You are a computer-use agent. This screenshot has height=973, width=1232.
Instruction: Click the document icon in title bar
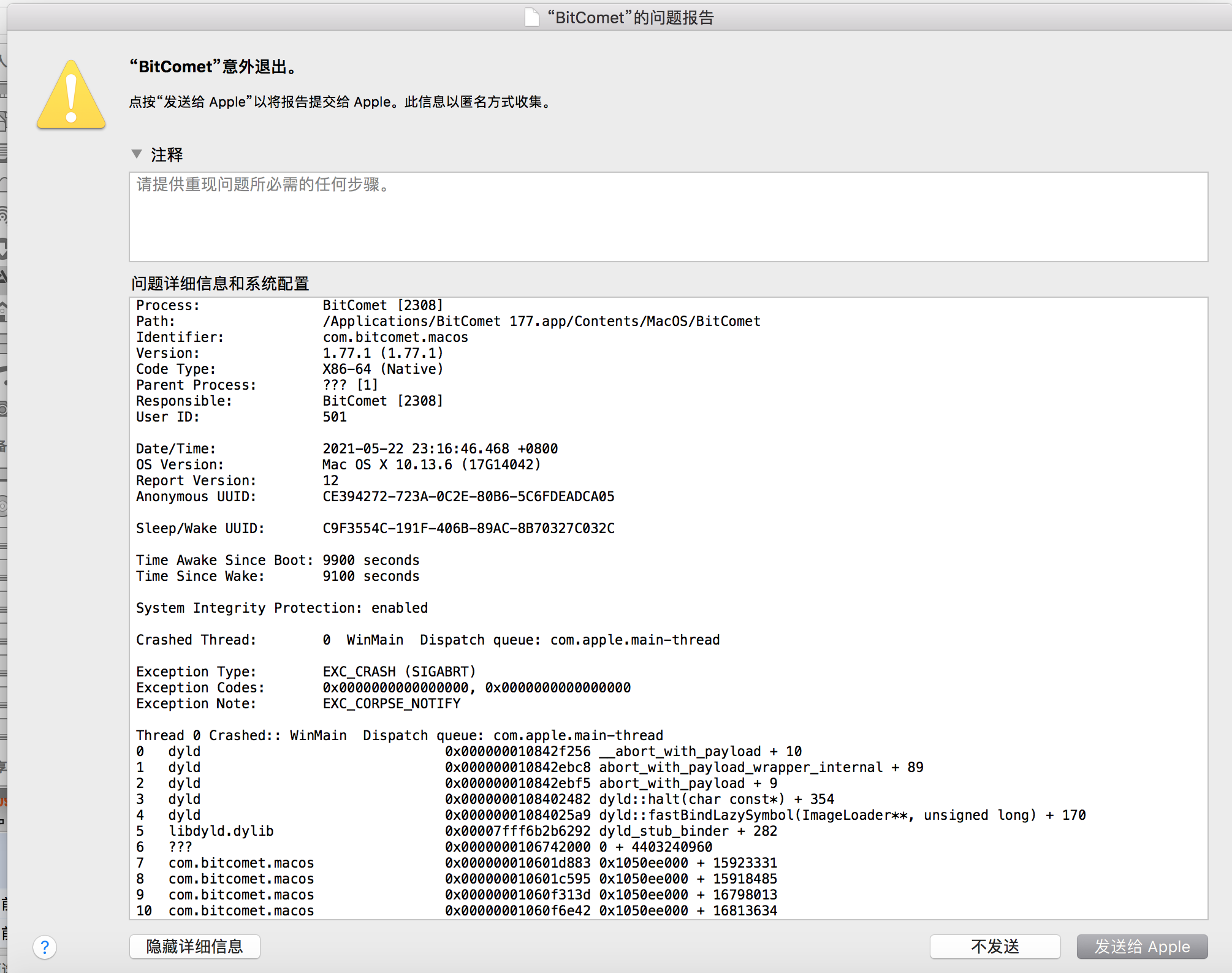532,17
